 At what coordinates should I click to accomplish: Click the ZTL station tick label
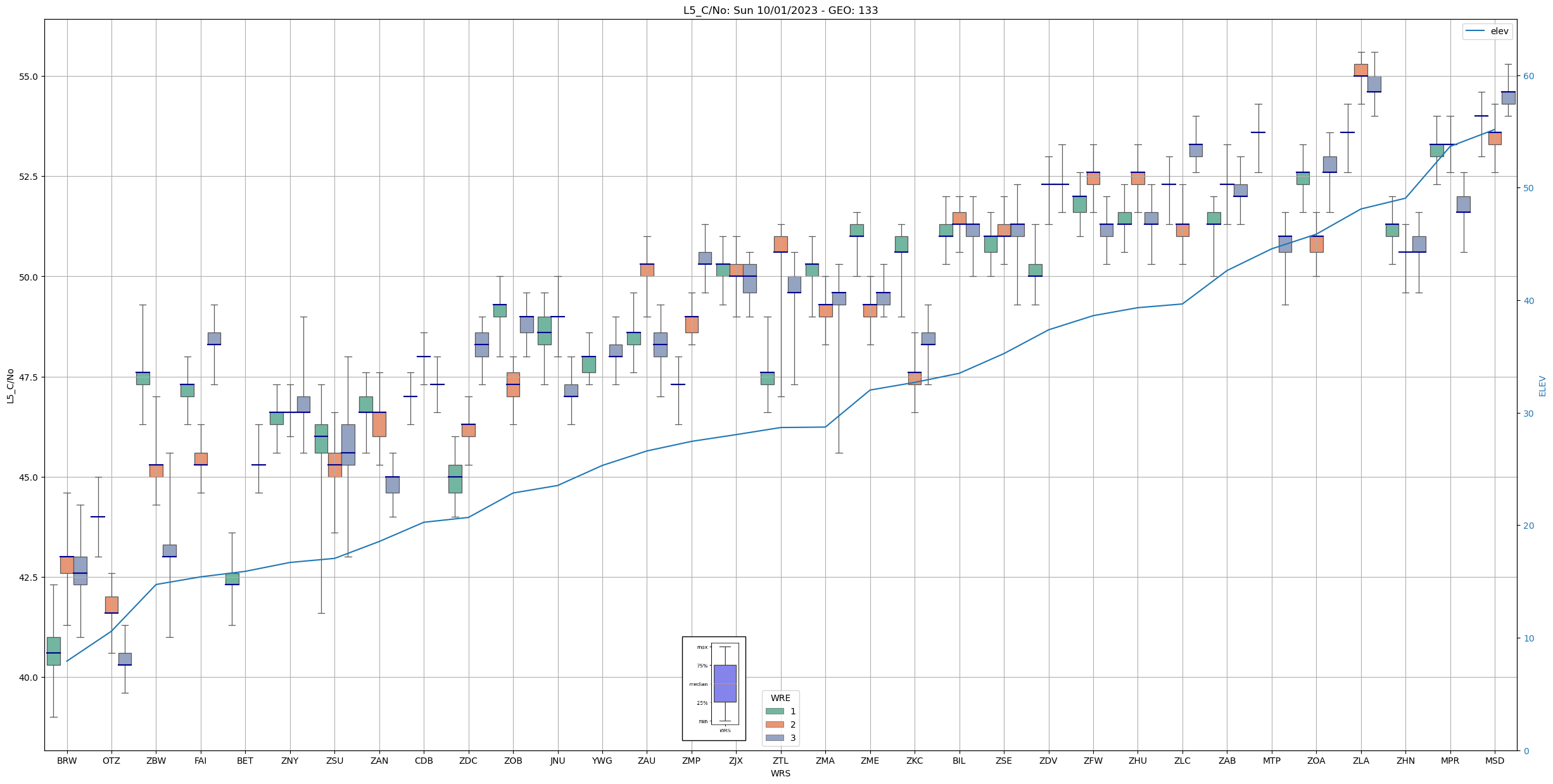[780, 761]
